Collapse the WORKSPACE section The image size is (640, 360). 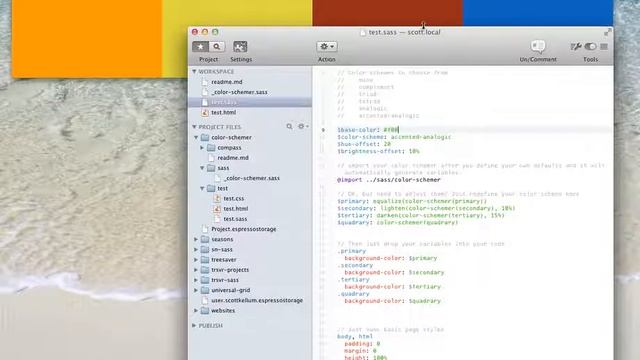coord(194,71)
